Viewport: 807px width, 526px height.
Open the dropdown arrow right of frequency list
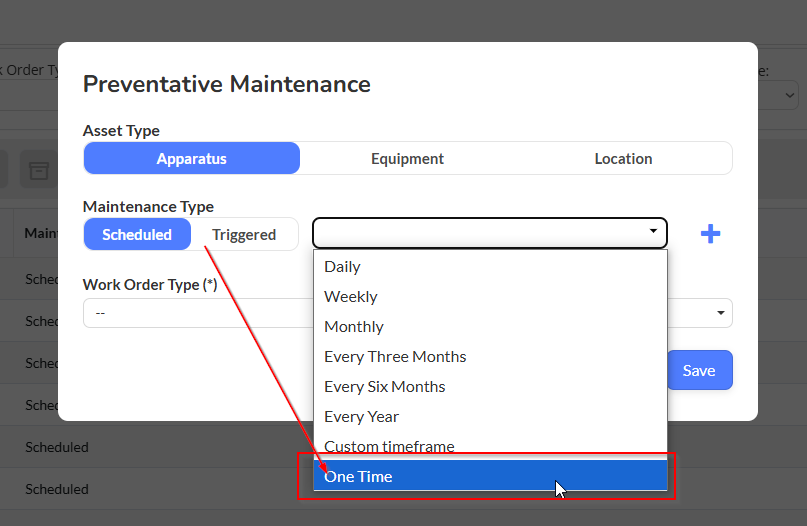point(721,313)
